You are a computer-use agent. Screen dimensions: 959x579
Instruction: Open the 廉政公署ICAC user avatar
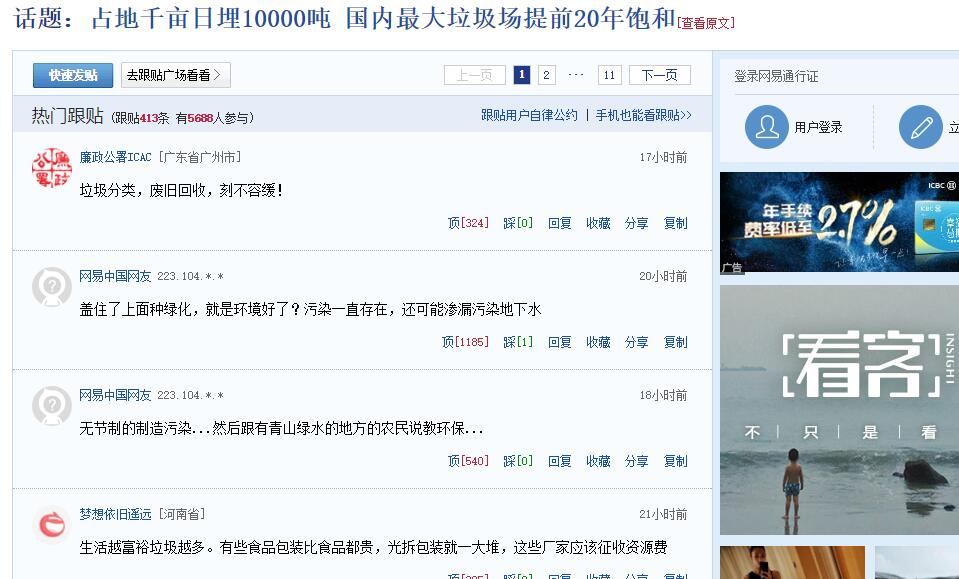point(52,168)
